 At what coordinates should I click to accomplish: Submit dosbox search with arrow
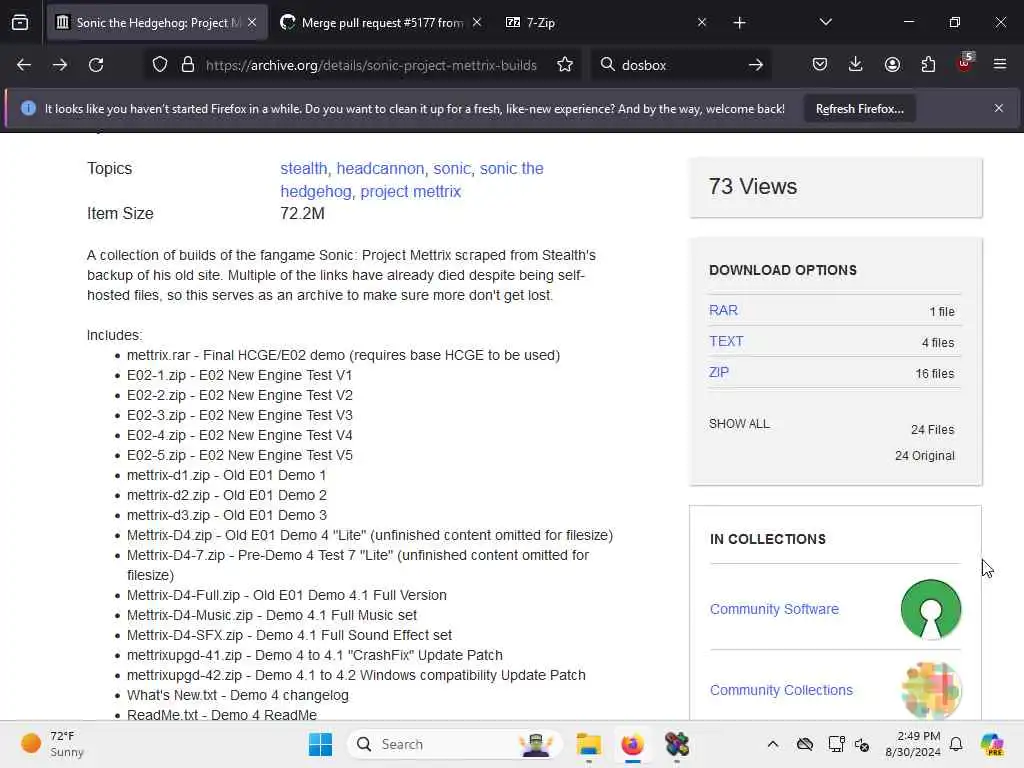756,65
